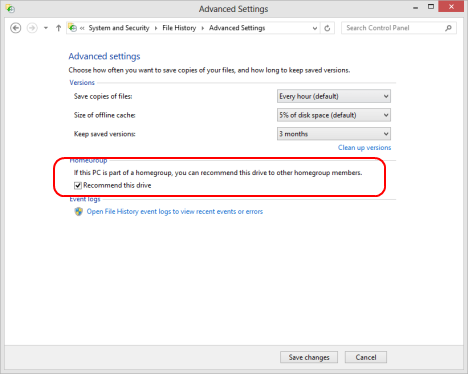Click the Clean up versions link
The height and width of the screenshot is (374, 468).
(x=364, y=148)
